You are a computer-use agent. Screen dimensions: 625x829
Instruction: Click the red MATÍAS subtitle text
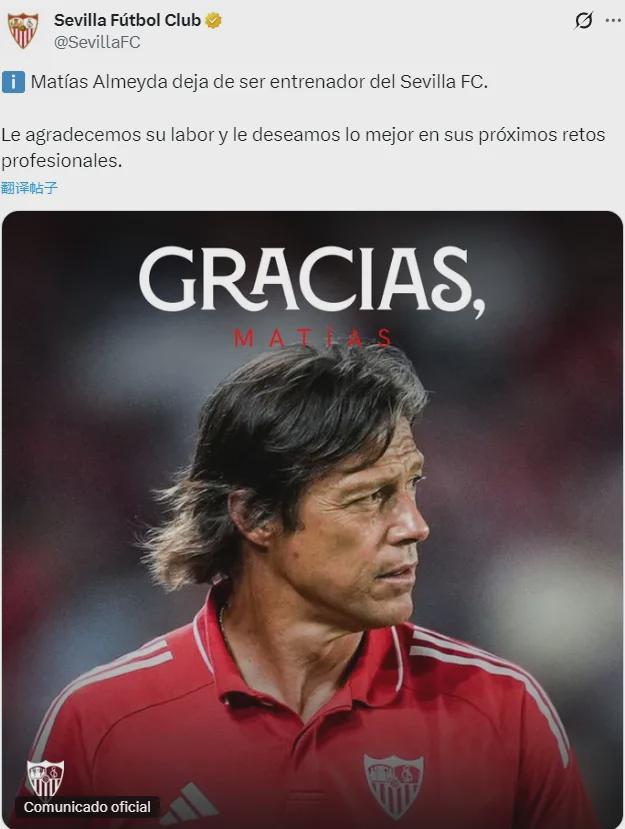[x=313, y=338]
